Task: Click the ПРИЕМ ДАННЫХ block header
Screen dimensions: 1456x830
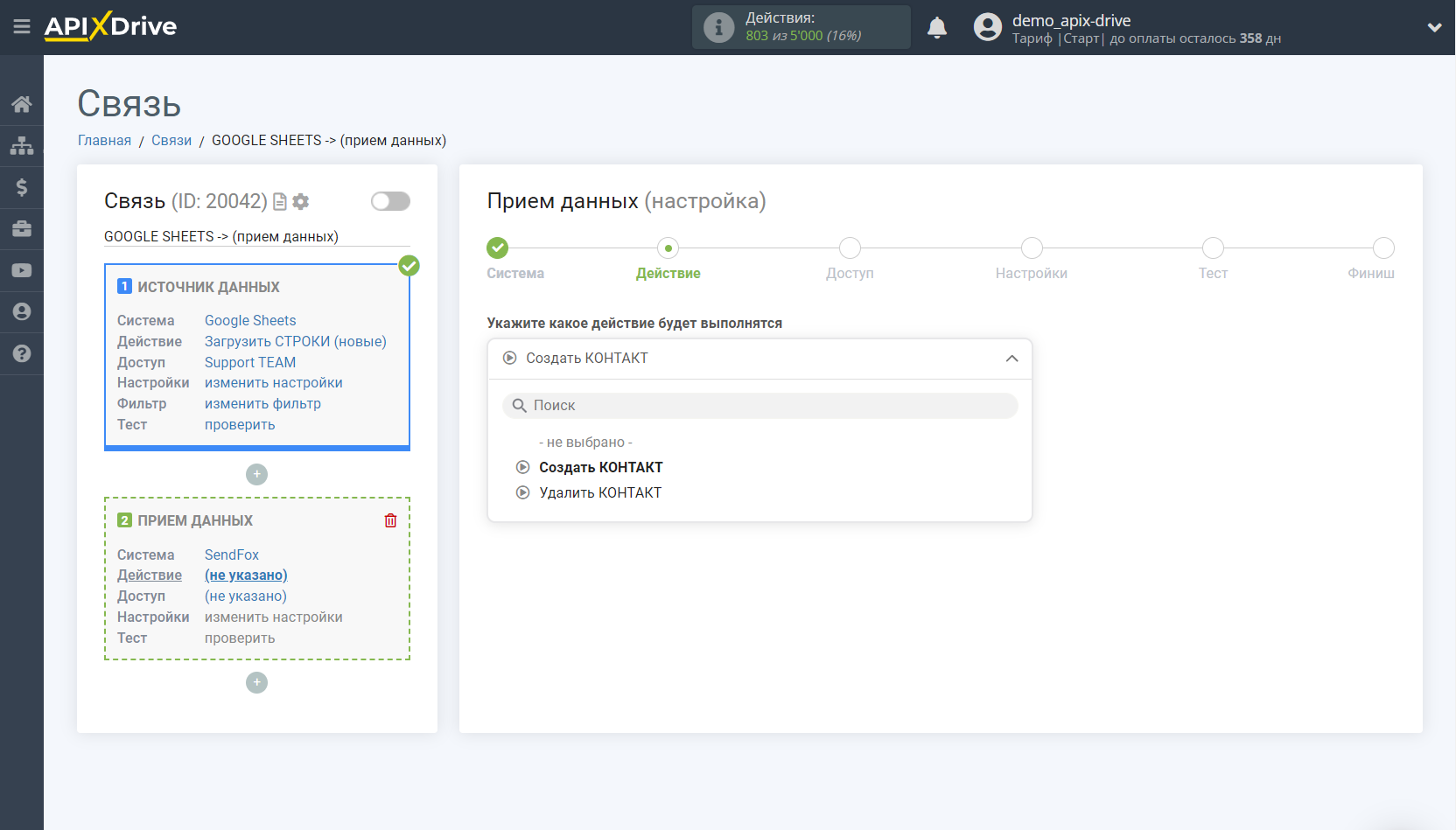Action: pyautogui.click(x=194, y=520)
